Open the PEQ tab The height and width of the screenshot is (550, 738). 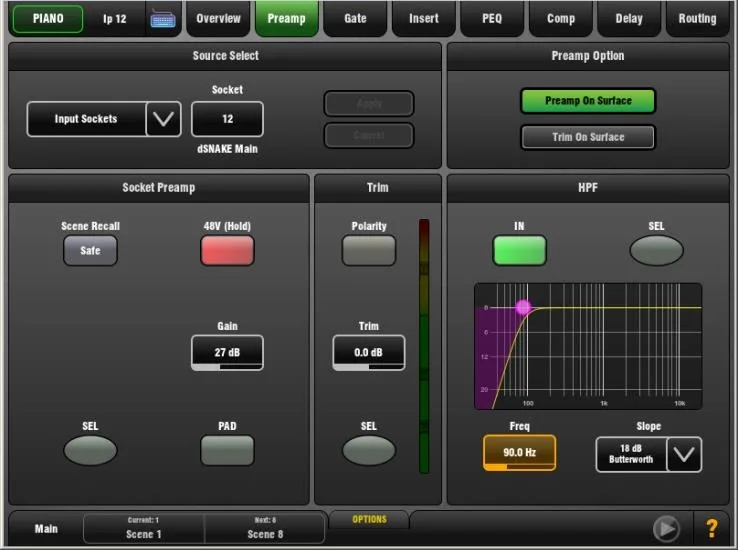(492, 19)
